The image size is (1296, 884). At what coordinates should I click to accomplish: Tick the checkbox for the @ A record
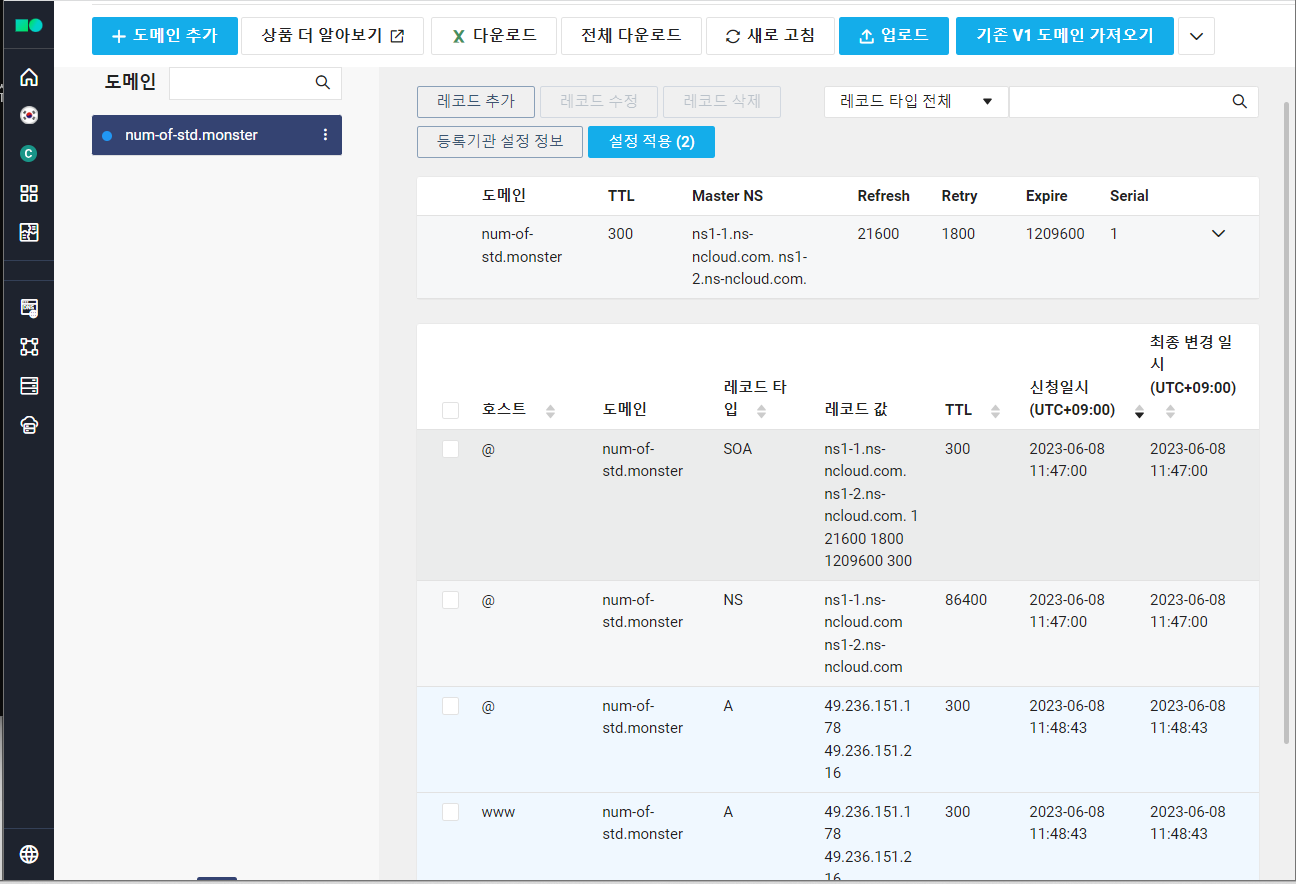pos(450,706)
